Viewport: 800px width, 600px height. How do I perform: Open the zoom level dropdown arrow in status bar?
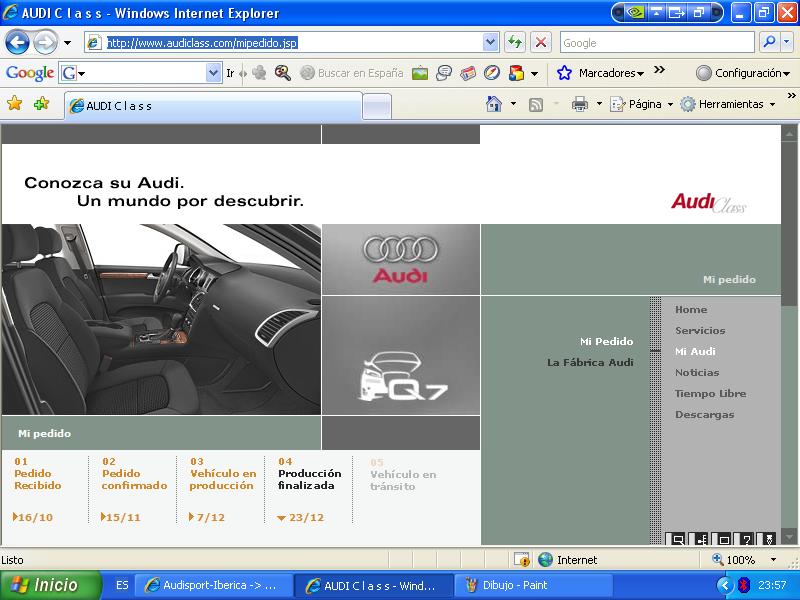coord(773,560)
